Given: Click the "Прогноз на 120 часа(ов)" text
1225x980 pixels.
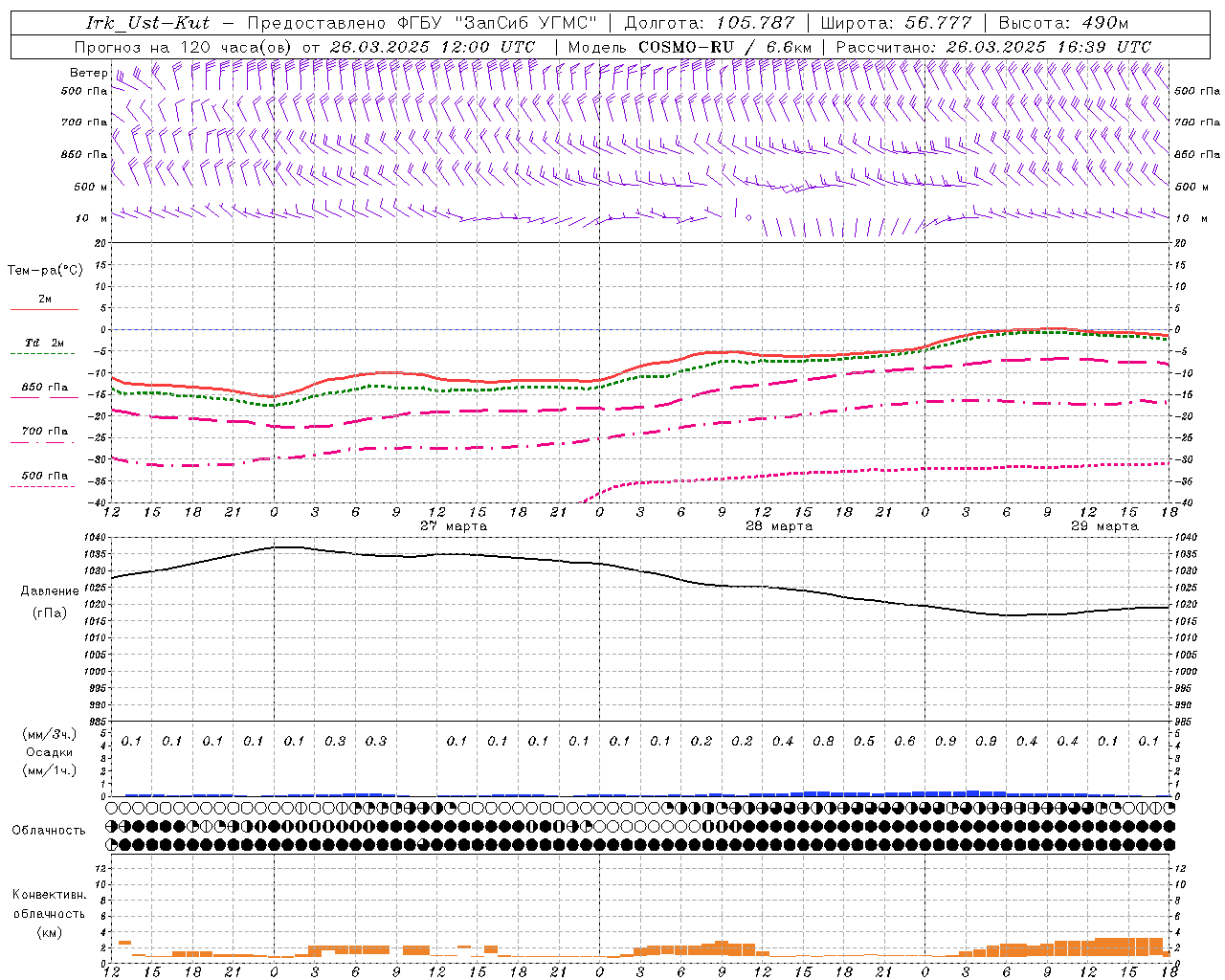Looking at the screenshot, I should click(184, 47).
